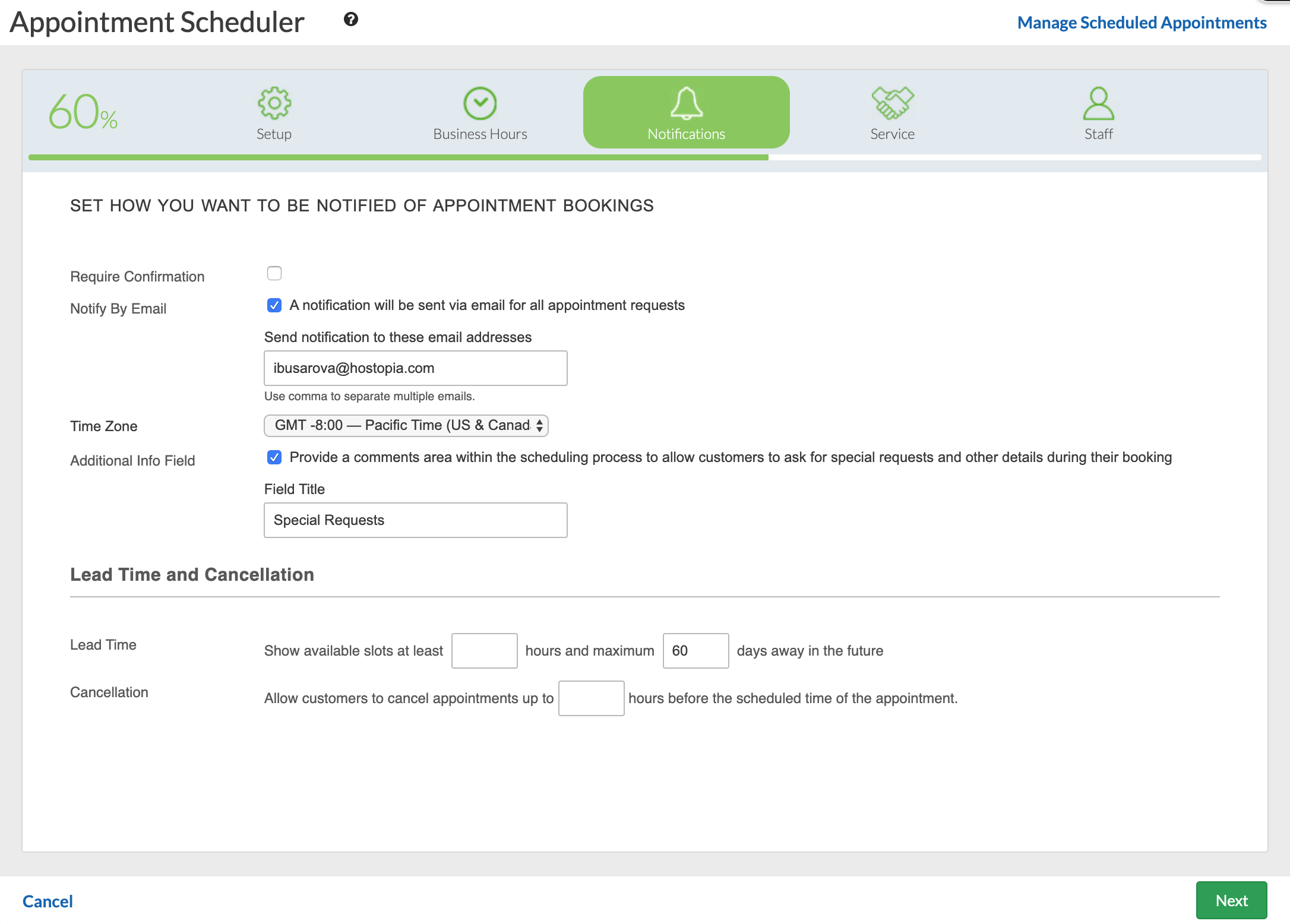Click the notification email address field
The height and width of the screenshot is (924, 1290).
tap(416, 368)
